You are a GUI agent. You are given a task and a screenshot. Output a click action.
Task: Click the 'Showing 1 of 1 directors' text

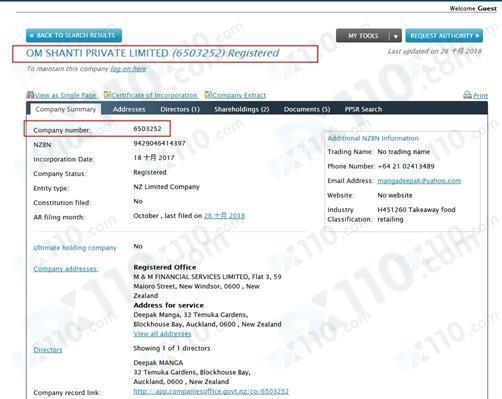tap(172, 348)
